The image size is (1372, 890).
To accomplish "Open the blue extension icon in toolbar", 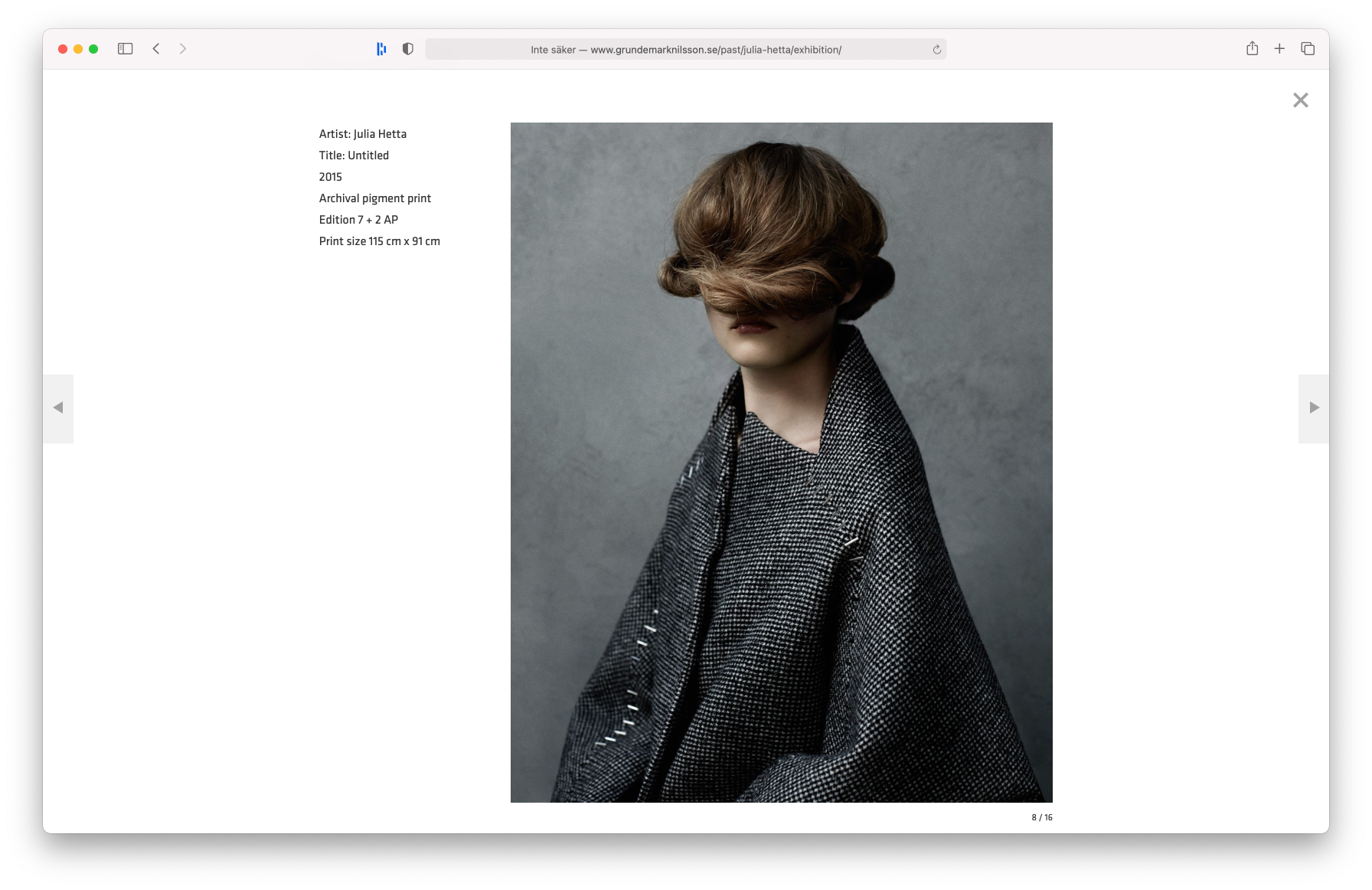I will point(381,49).
